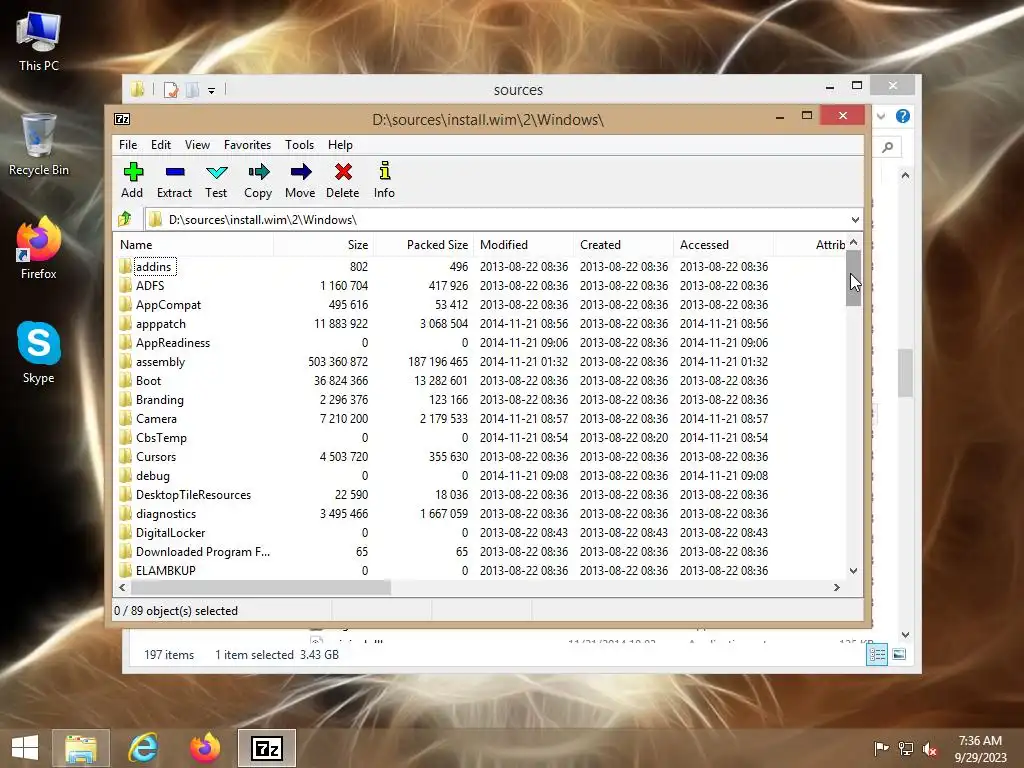Viewport: 1024px width, 768px height.
Task: Sort by Created column header
Action: [x=624, y=245]
